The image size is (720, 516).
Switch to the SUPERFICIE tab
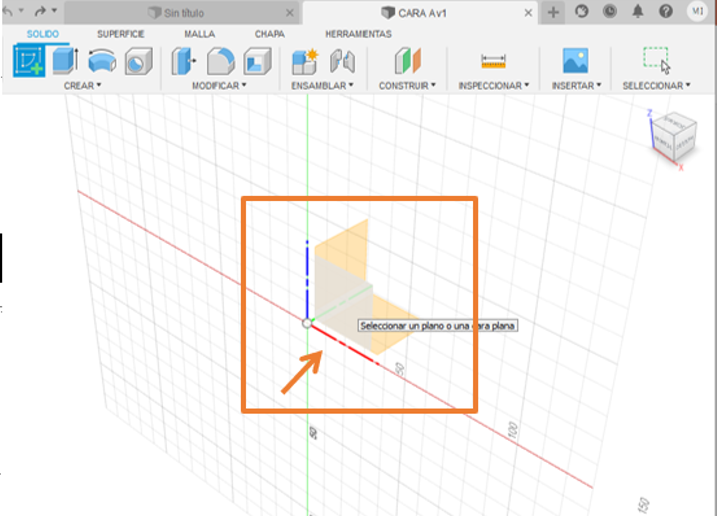121,34
